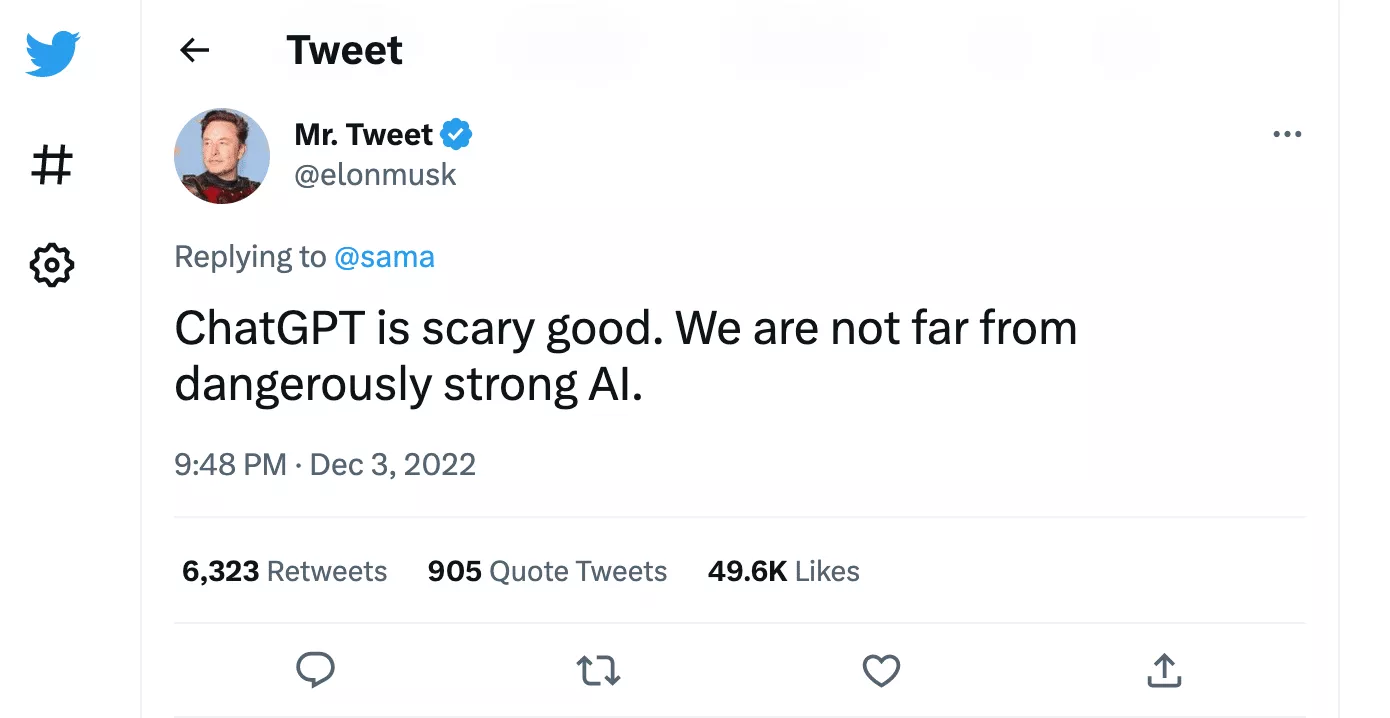Click the Twitter bird home logo

tap(52, 52)
